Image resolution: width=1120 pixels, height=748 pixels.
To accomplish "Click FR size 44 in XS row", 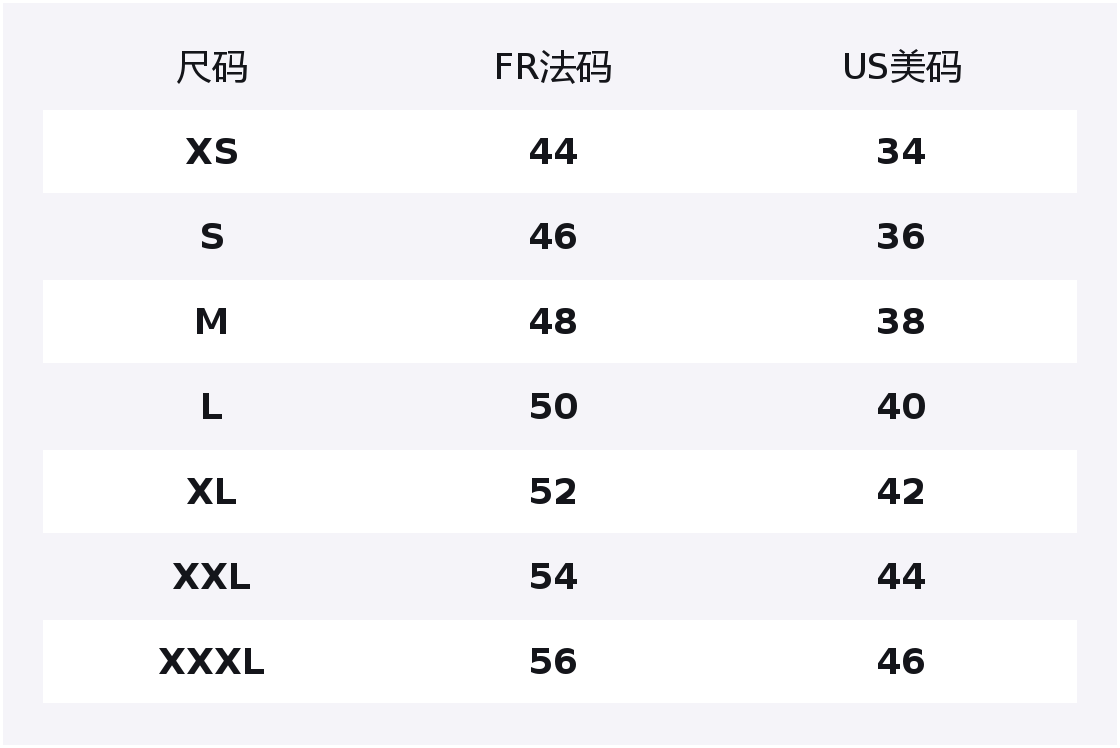I will [553, 152].
